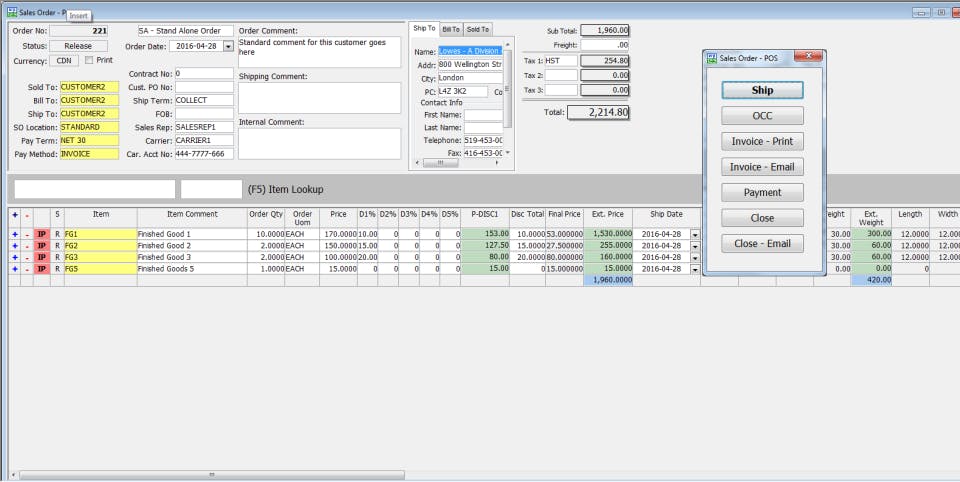The image size is (960, 482).
Task: Toggle the Print checkbox
Action: tap(89, 60)
